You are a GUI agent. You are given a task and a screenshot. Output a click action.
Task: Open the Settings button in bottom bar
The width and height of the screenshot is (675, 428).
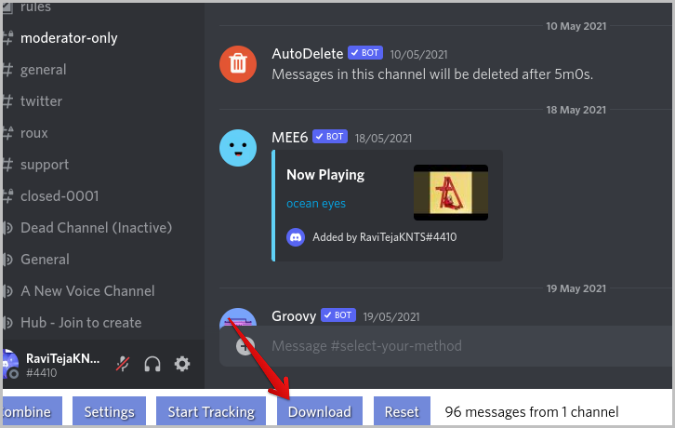pyautogui.click(x=109, y=412)
